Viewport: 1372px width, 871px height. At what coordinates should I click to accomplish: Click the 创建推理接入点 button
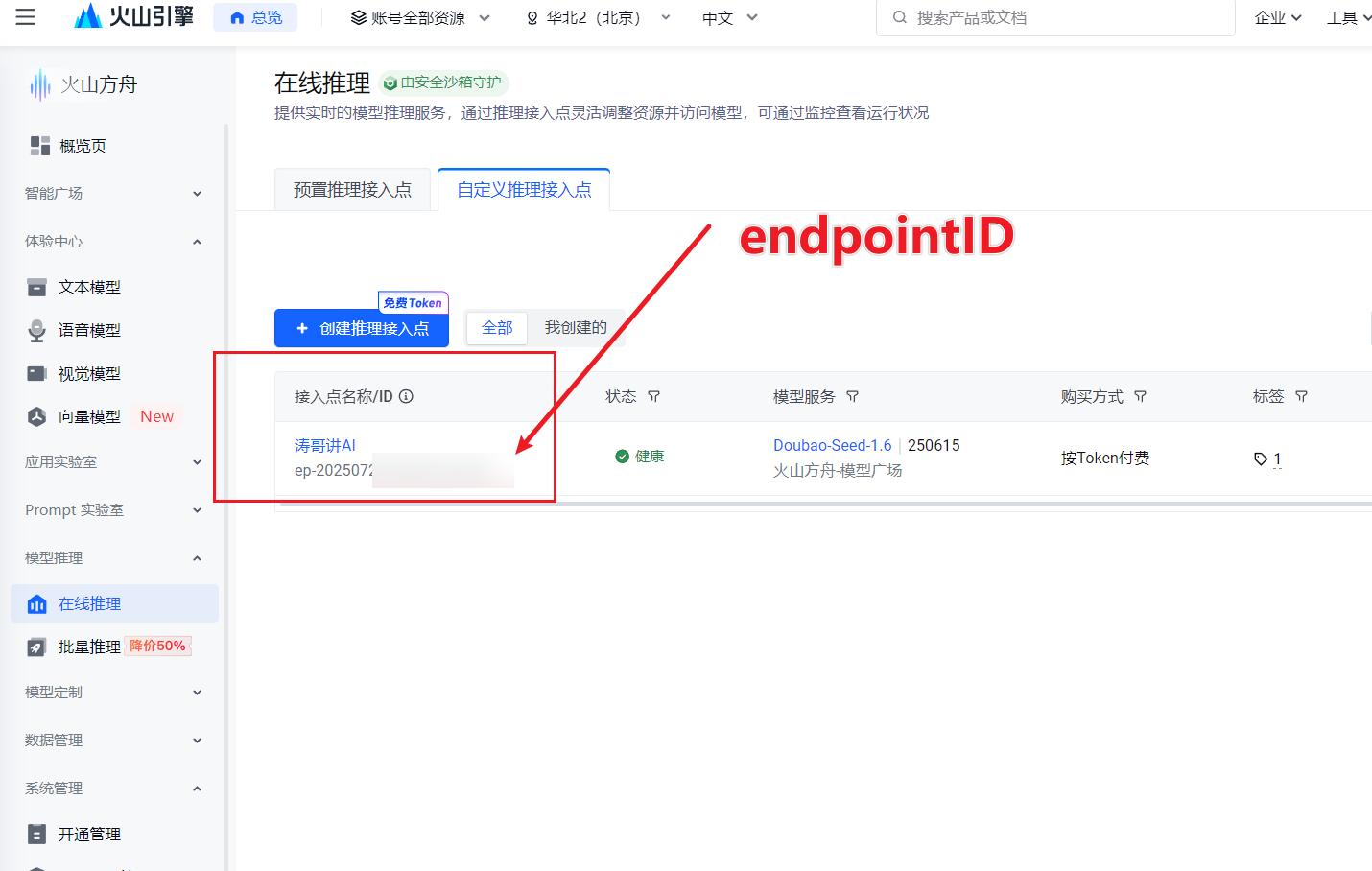click(x=362, y=328)
